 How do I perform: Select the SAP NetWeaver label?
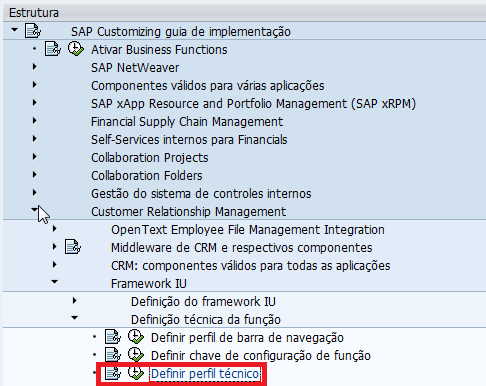pyautogui.click(x=135, y=68)
